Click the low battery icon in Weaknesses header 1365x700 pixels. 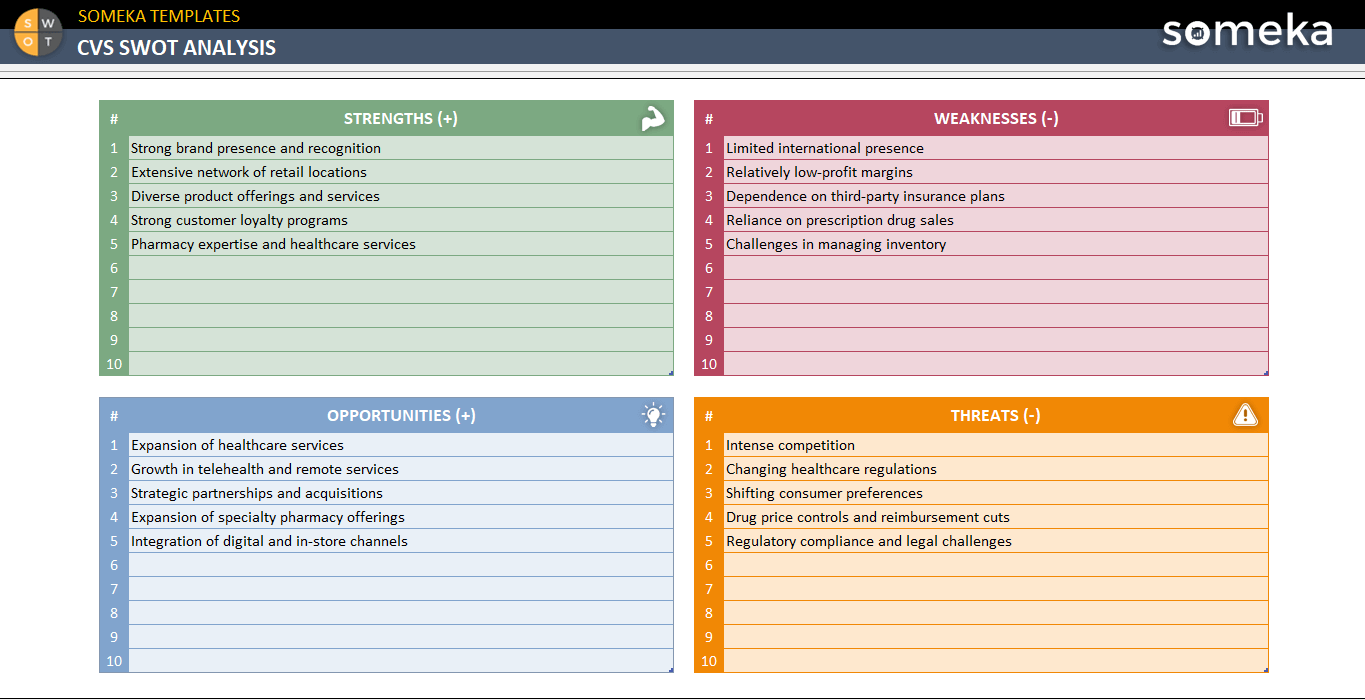point(1245,118)
